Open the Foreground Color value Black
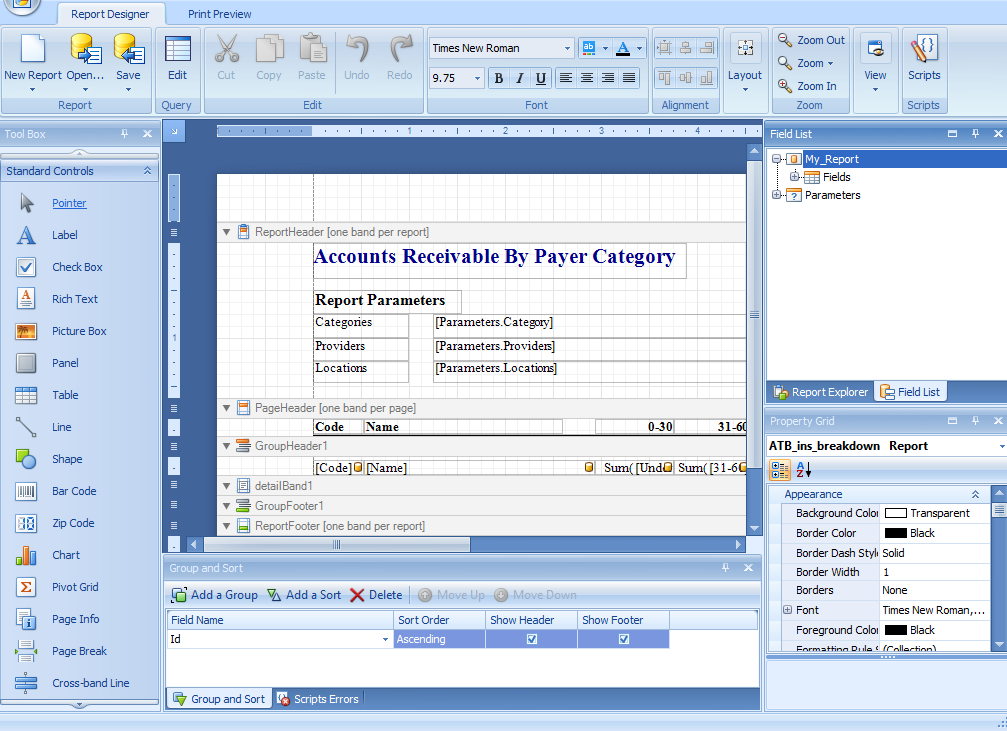Screen dimensions: 1007x731 [934, 630]
